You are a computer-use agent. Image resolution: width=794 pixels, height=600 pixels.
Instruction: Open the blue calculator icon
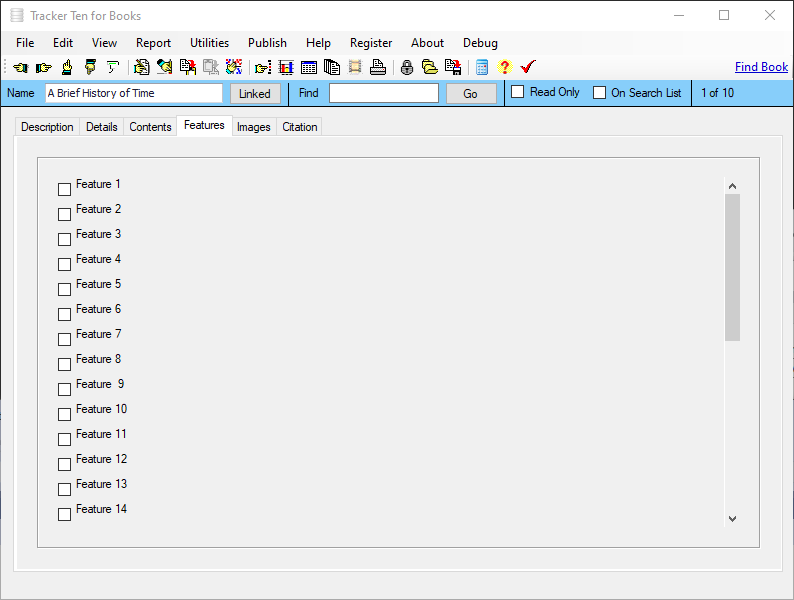coord(482,67)
